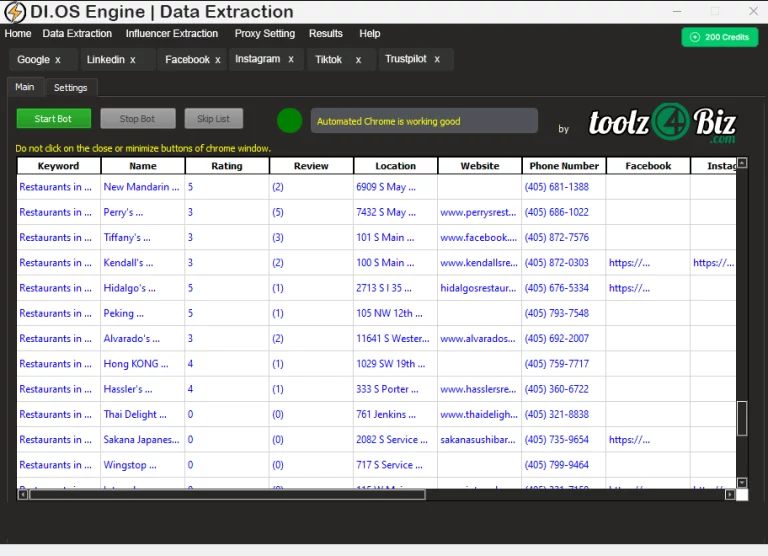This screenshot has width=768, height=556.
Task: Select the Thai Delight name cell
Action: click(143, 414)
